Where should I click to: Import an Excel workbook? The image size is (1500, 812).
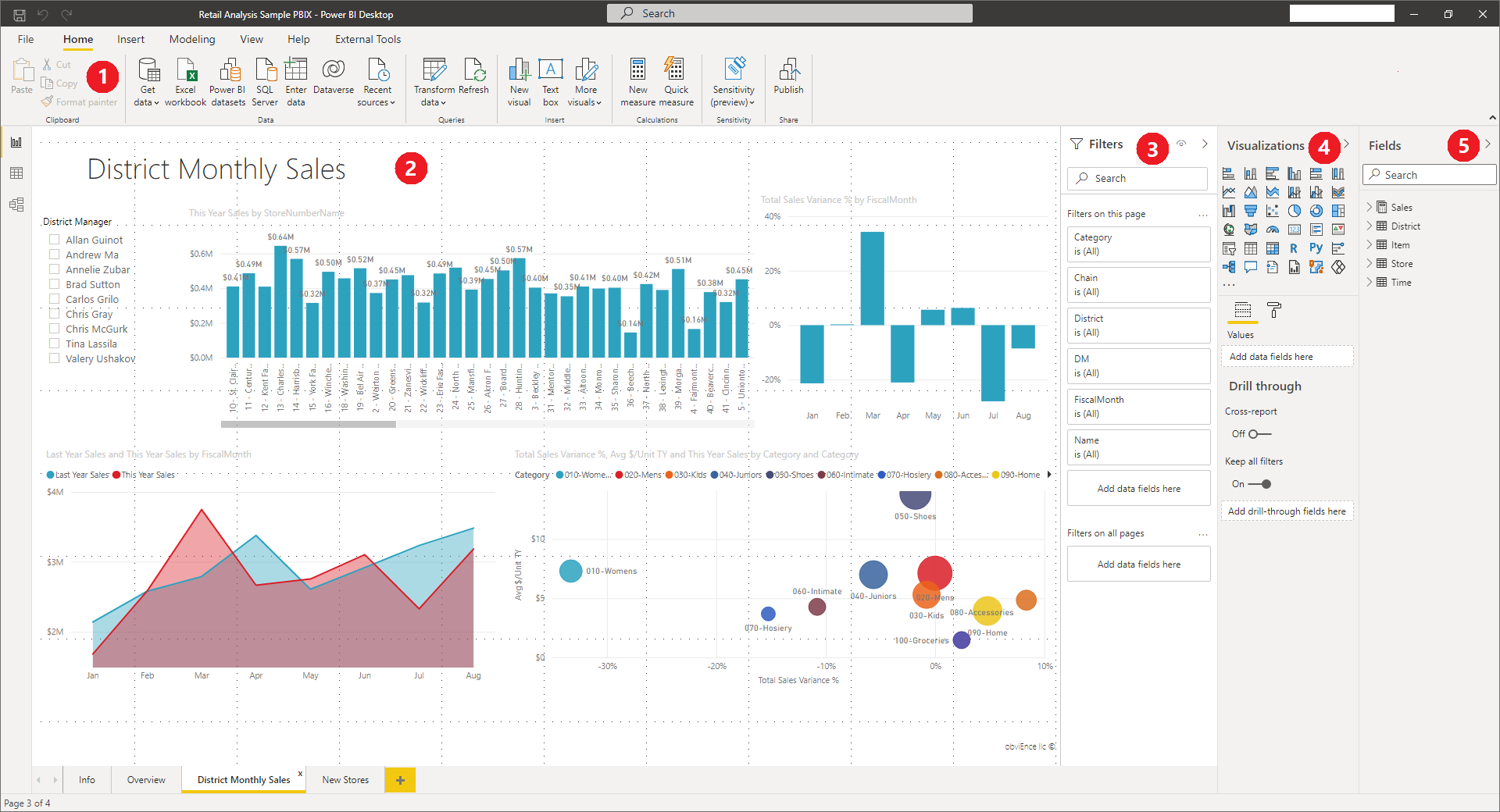186,81
